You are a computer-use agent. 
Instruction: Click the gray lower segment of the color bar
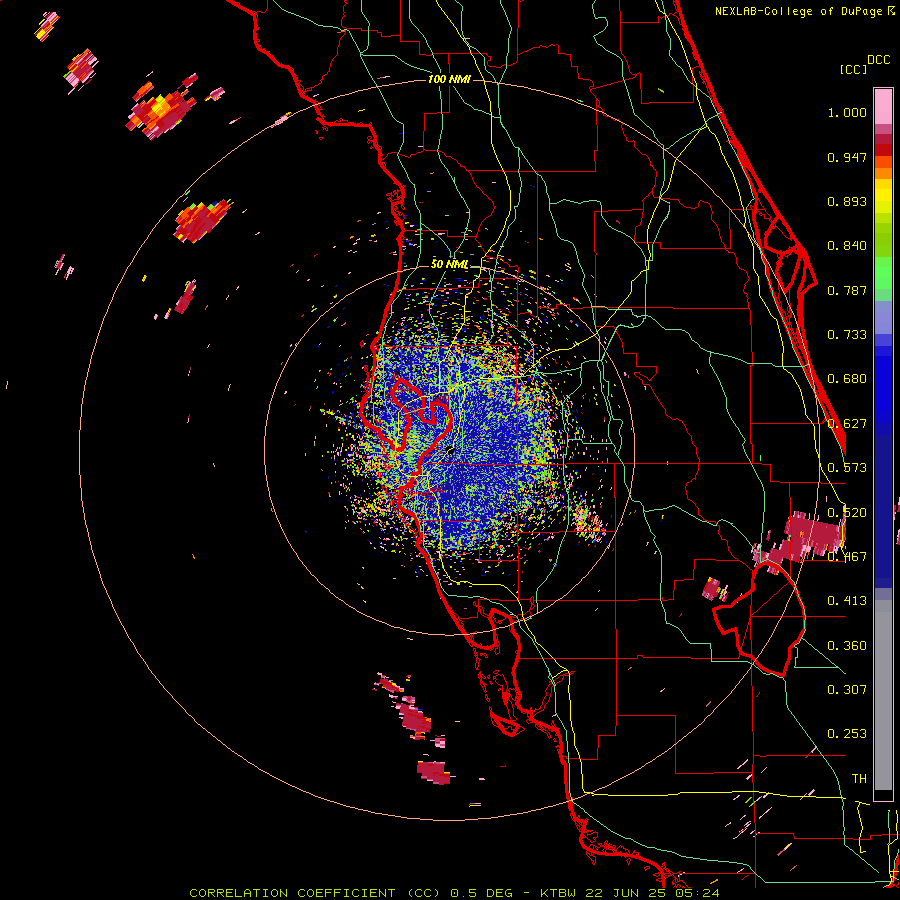coord(883,695)
